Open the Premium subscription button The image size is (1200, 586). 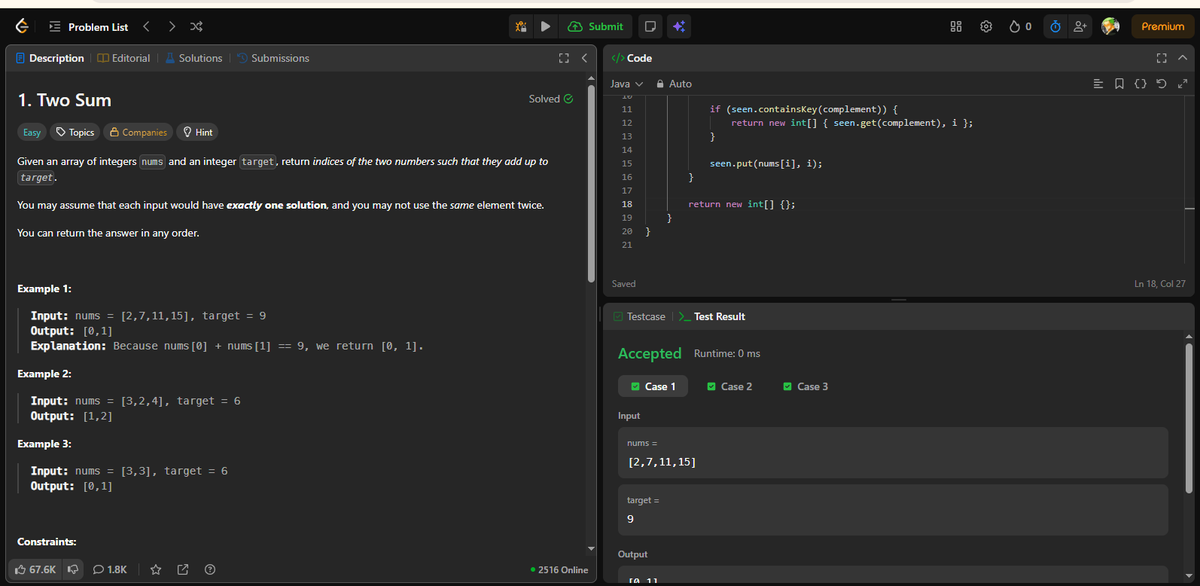pos(1162,27)
